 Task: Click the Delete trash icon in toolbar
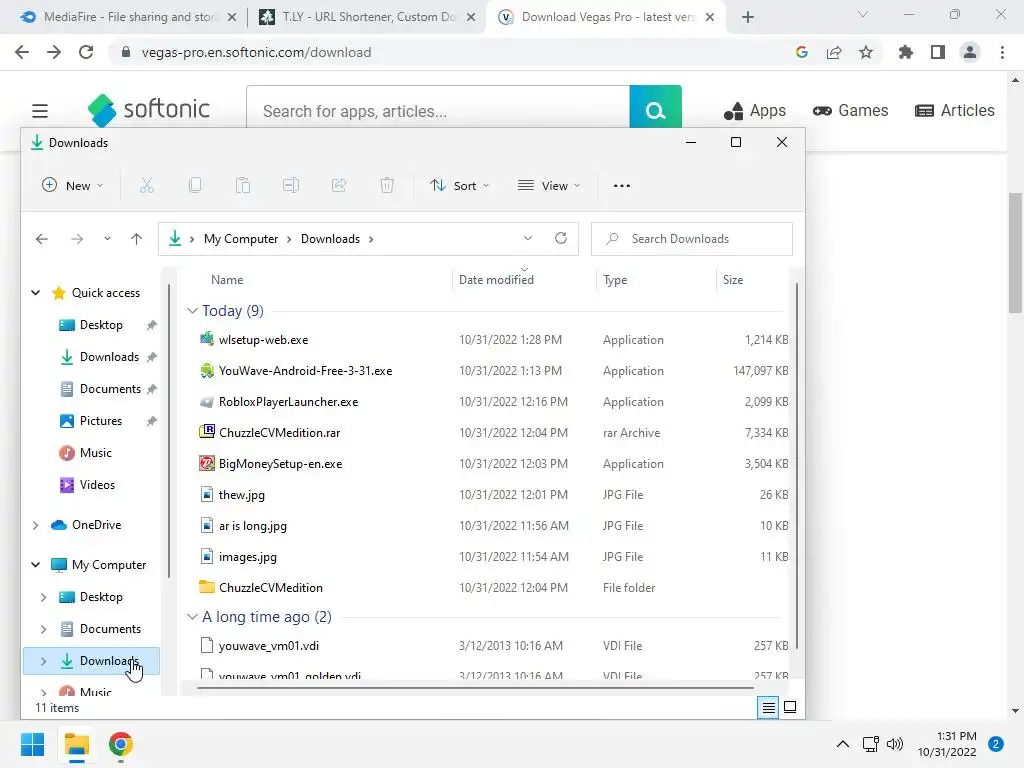coord(387,185)
